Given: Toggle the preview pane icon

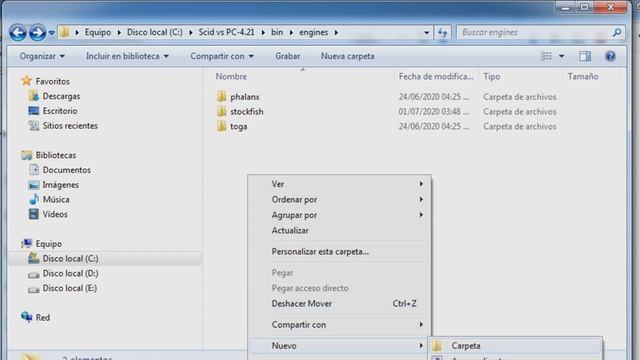Looking at the screenshot, I should point(585,56).
